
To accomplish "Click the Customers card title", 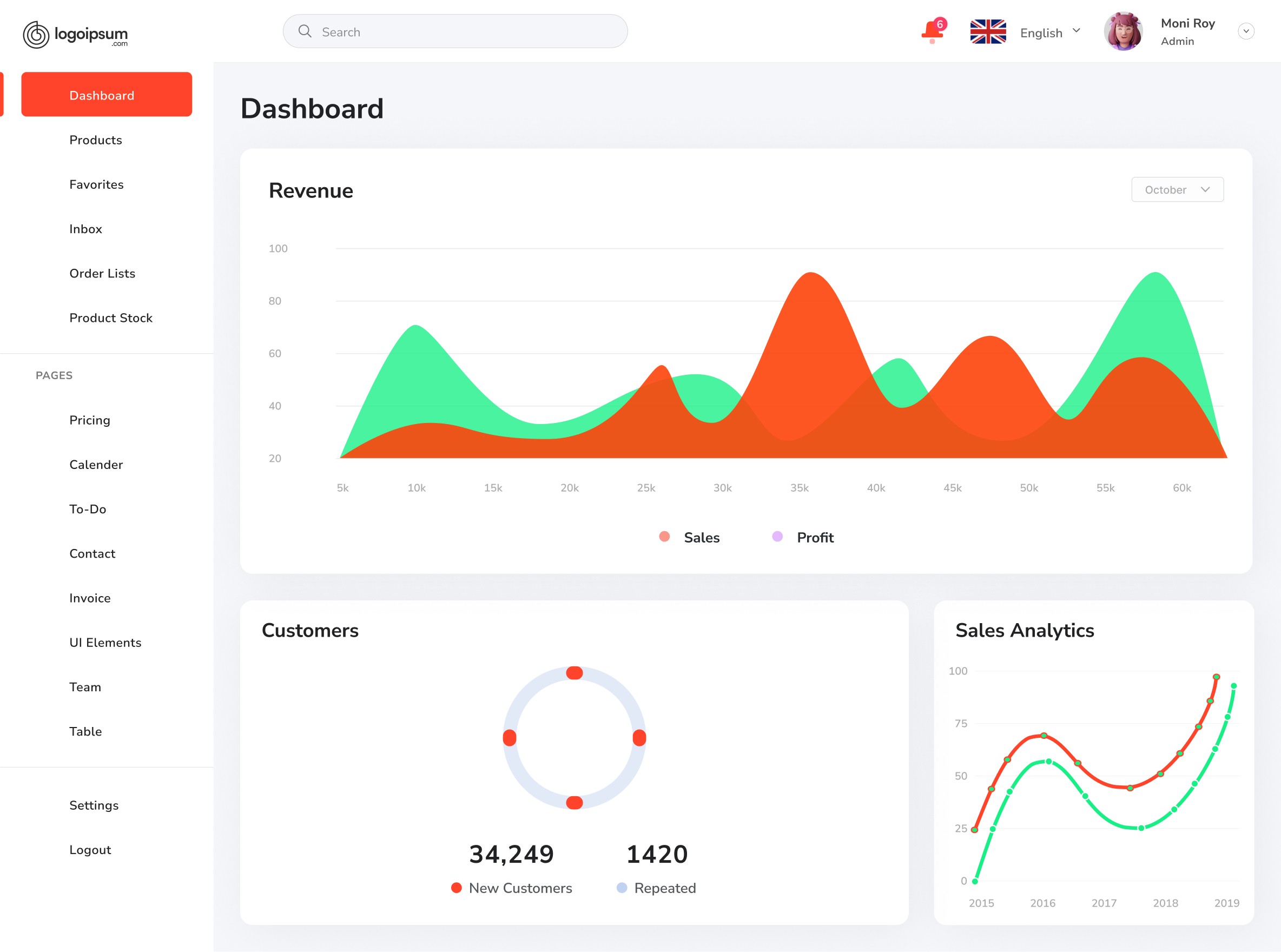I will (310, 631).
